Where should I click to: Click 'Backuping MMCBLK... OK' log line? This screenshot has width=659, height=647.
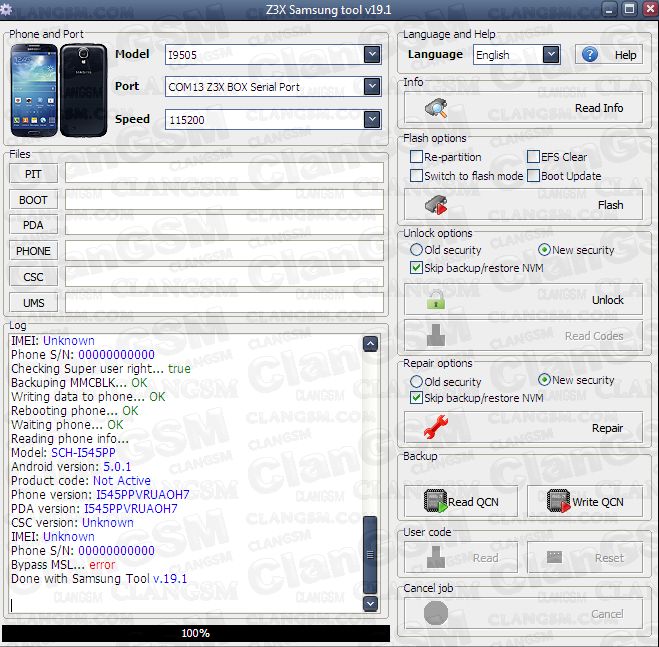click(79, 383)
